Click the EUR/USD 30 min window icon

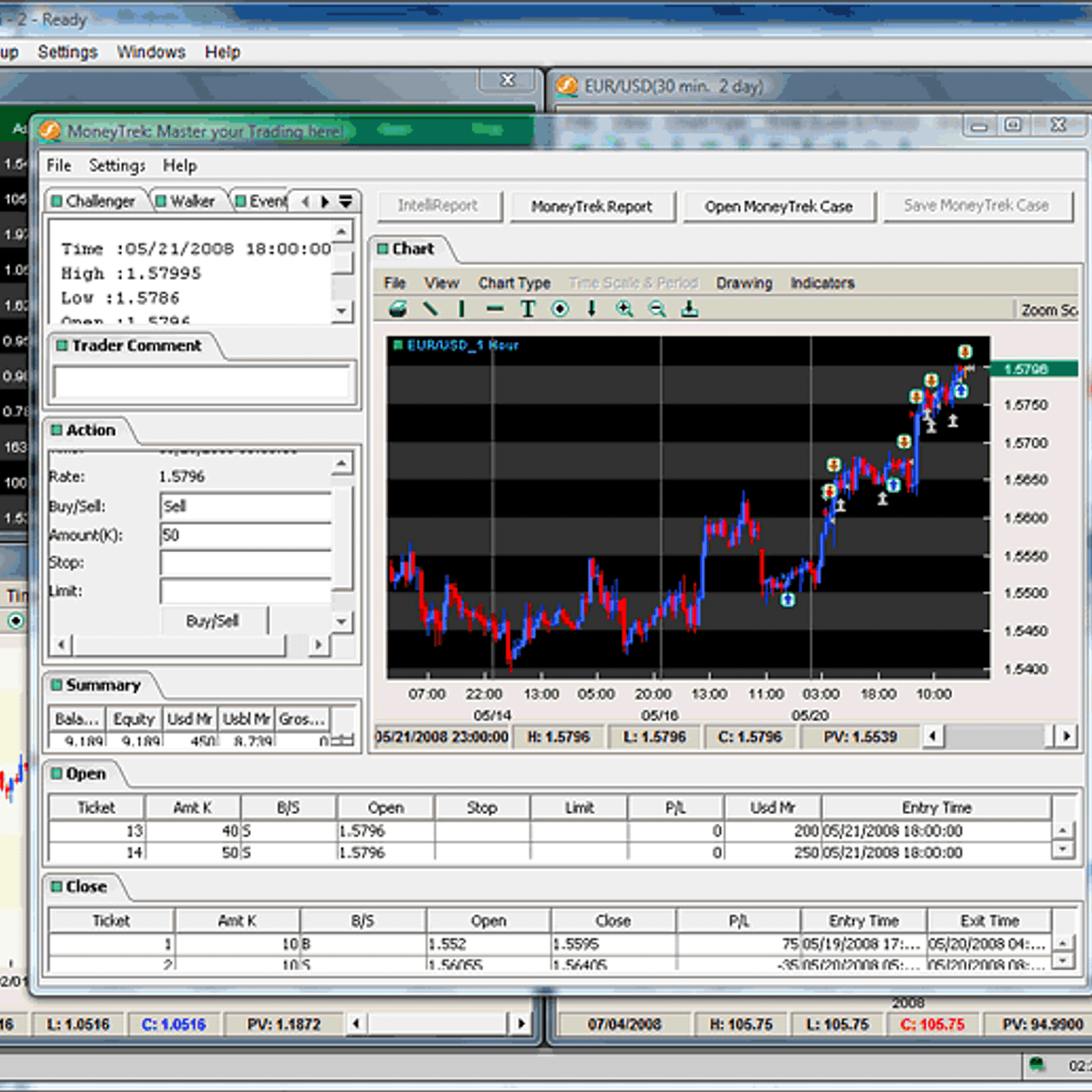(566, 86)
